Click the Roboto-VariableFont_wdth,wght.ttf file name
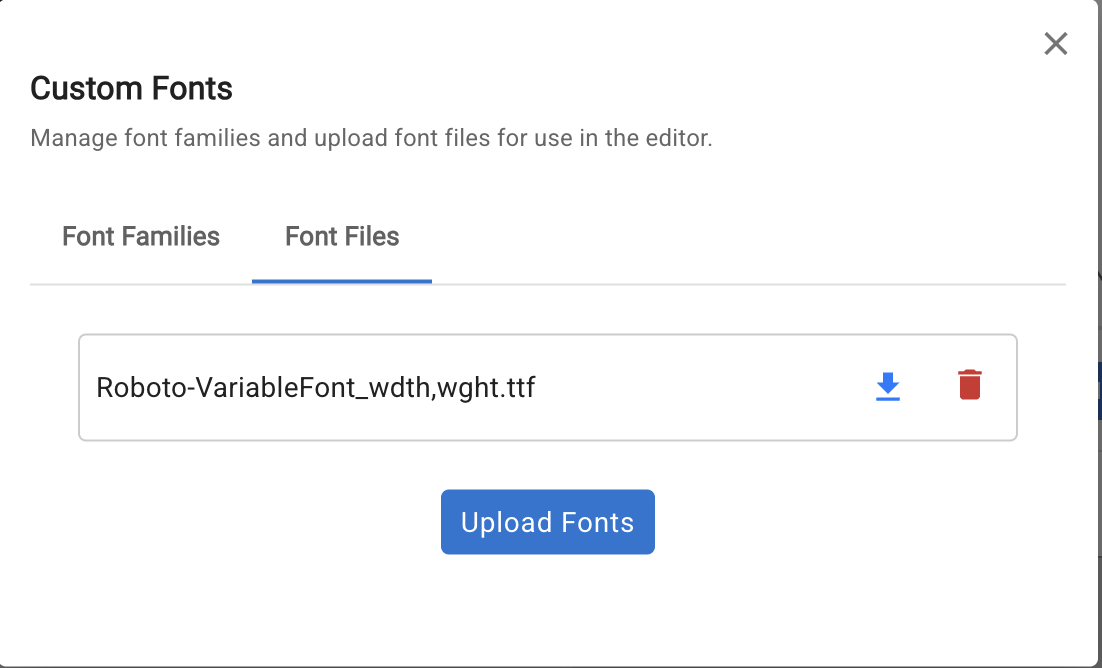This screenshot has height=668, width=1102. pos(316,387)
